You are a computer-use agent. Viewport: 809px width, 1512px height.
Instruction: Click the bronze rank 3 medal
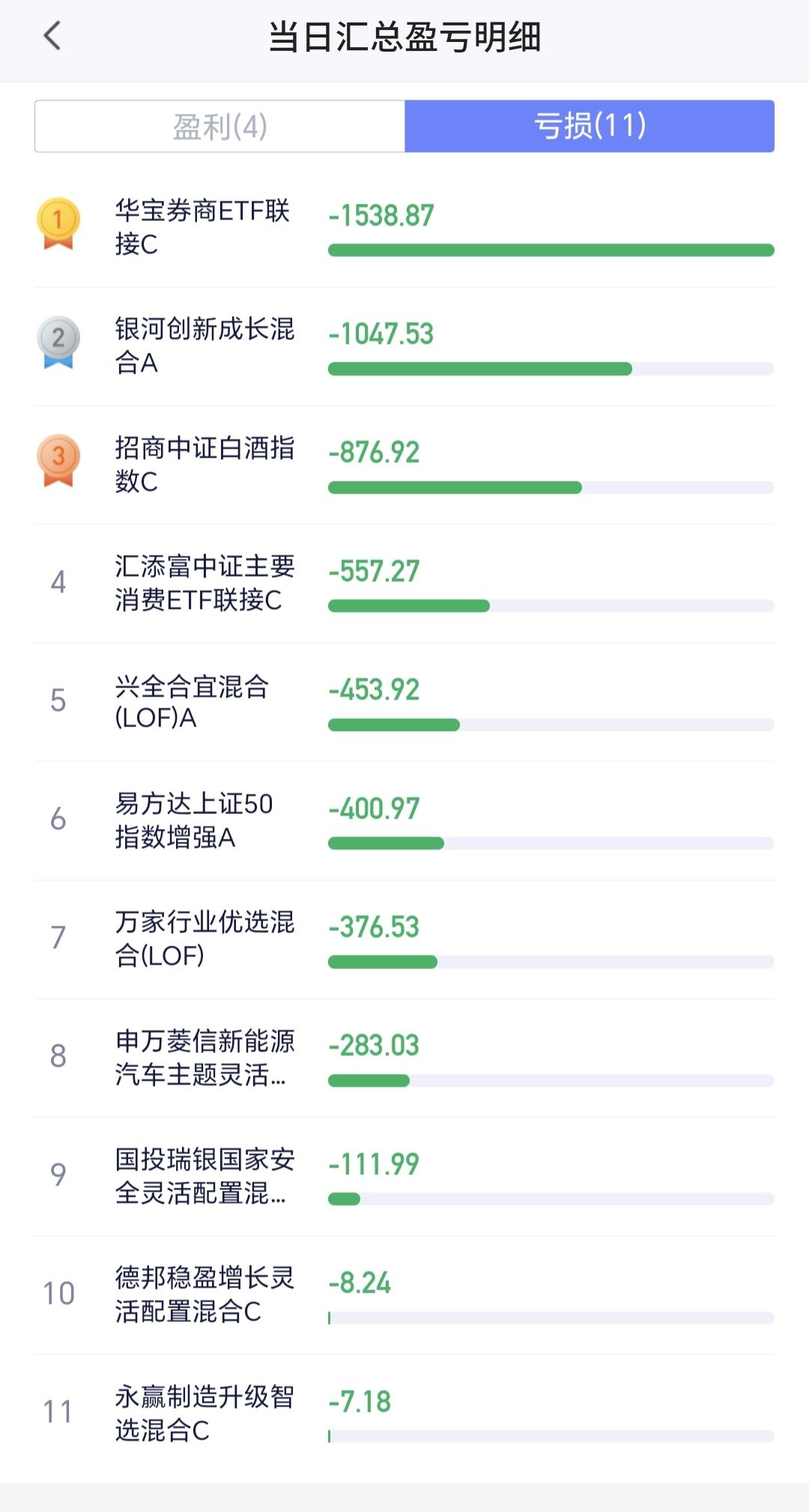point(58,460)
